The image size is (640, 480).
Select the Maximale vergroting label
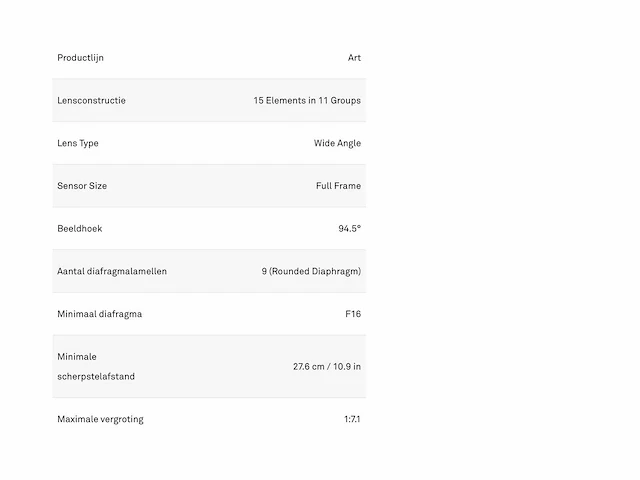pos(100,419)
